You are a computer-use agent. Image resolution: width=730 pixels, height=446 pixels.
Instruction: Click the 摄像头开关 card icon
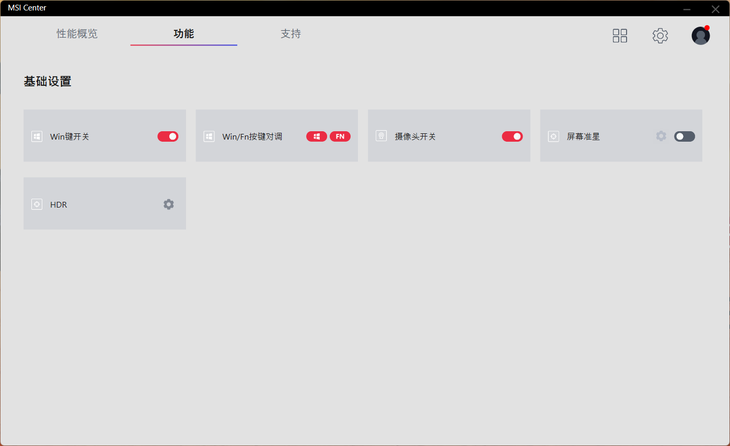click(x=381, y=136)
